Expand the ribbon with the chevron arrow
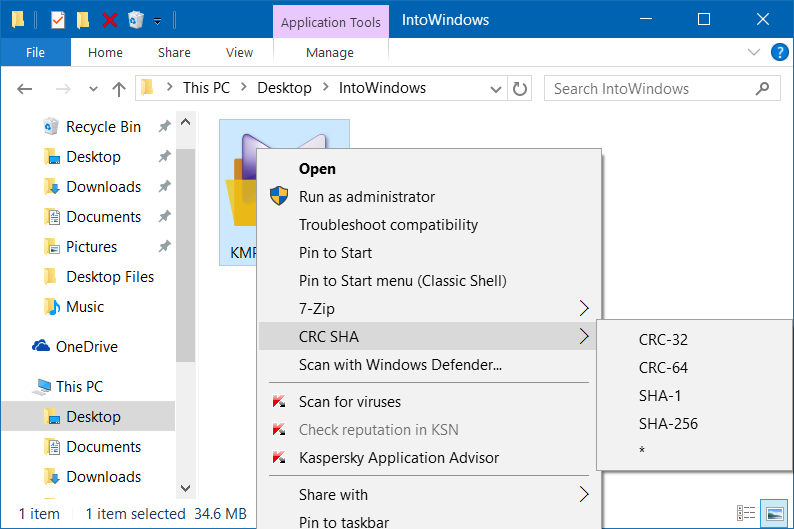 click(754, 52)
